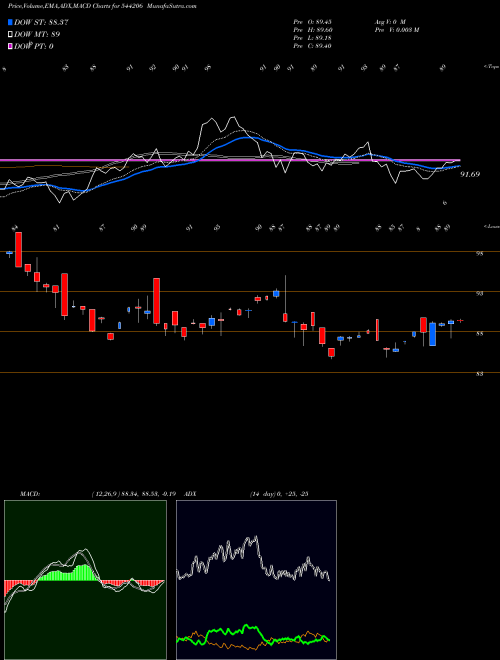
Task: Click the 'ADX' panel heading
Action: pyautogui.click(x=190, y=494)
